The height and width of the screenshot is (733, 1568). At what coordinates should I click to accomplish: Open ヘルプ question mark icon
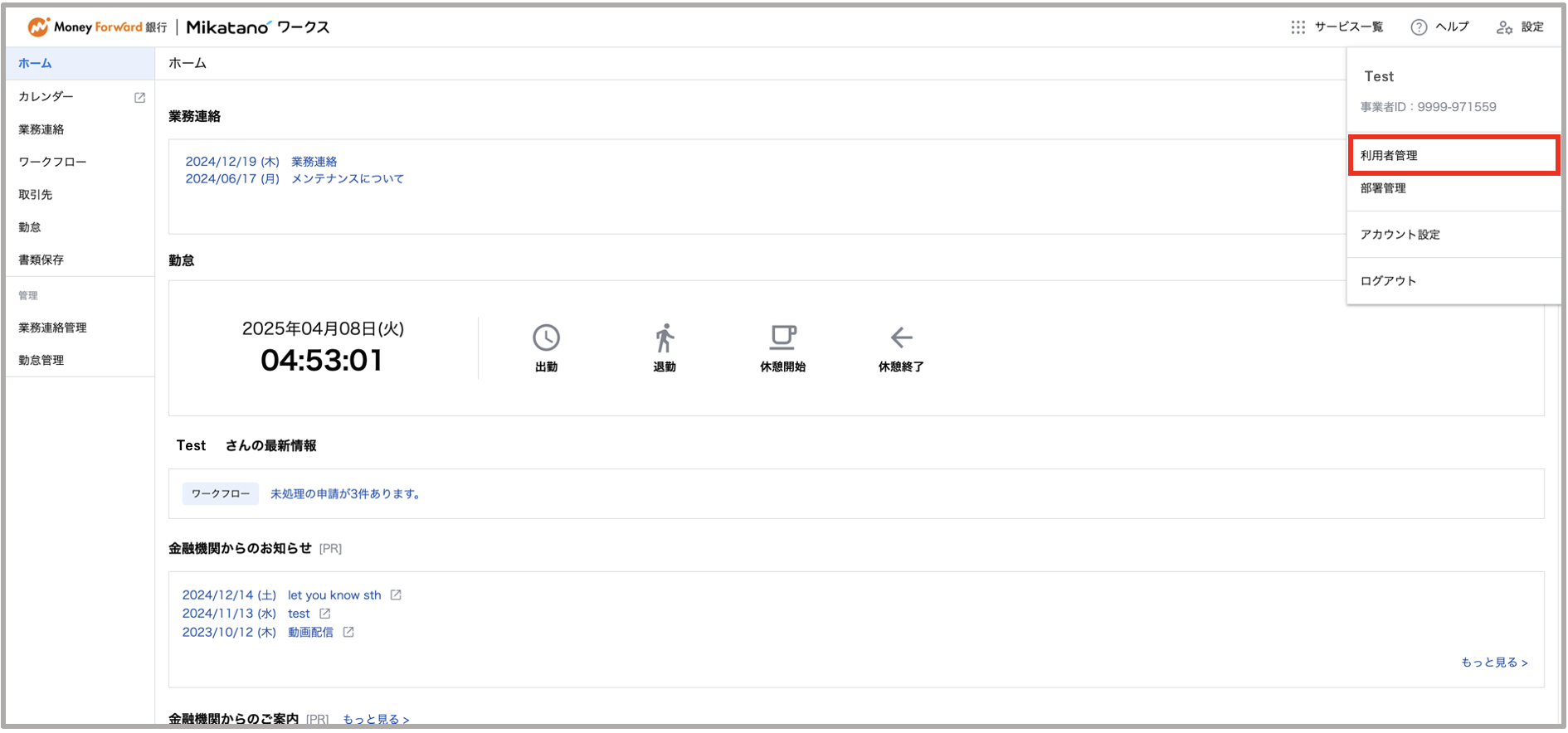click(x=1419, y=27)
